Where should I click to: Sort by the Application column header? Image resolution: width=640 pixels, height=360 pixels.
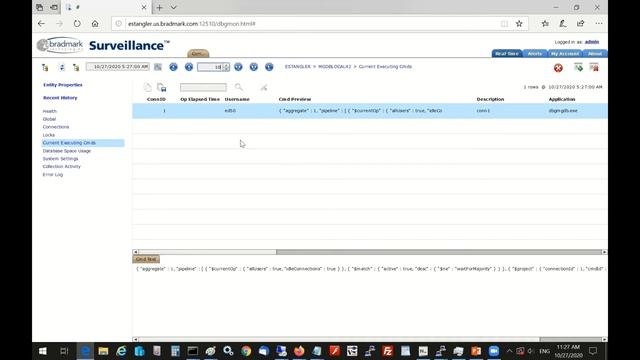pyautogui.click(x=562, y=99)
